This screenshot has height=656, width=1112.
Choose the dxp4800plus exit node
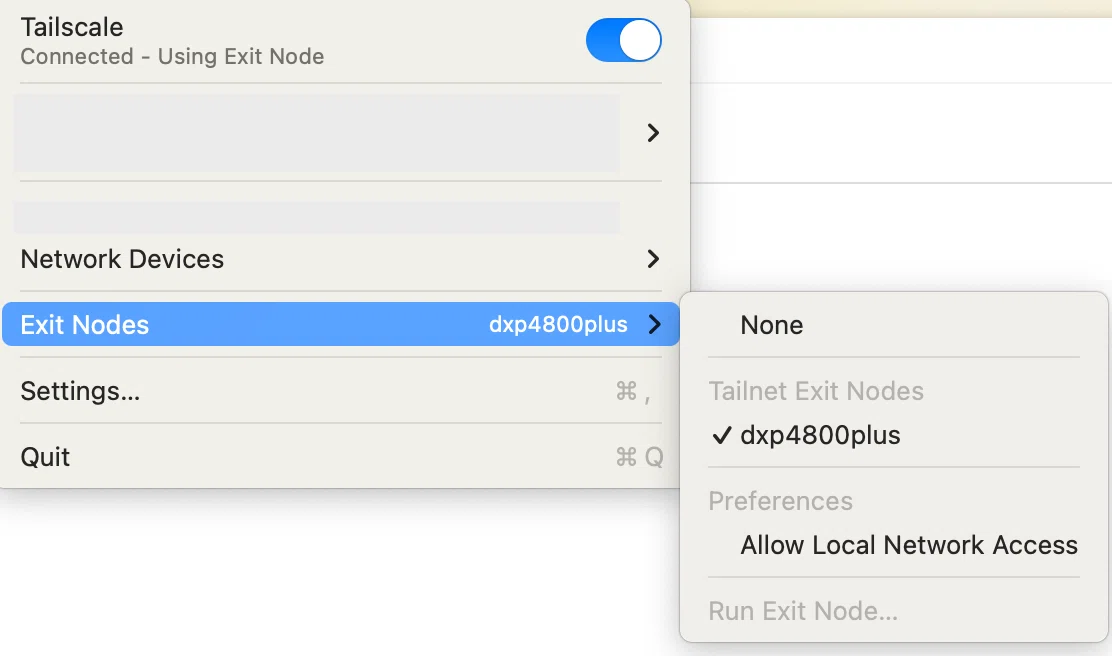(x=894, y=435)
